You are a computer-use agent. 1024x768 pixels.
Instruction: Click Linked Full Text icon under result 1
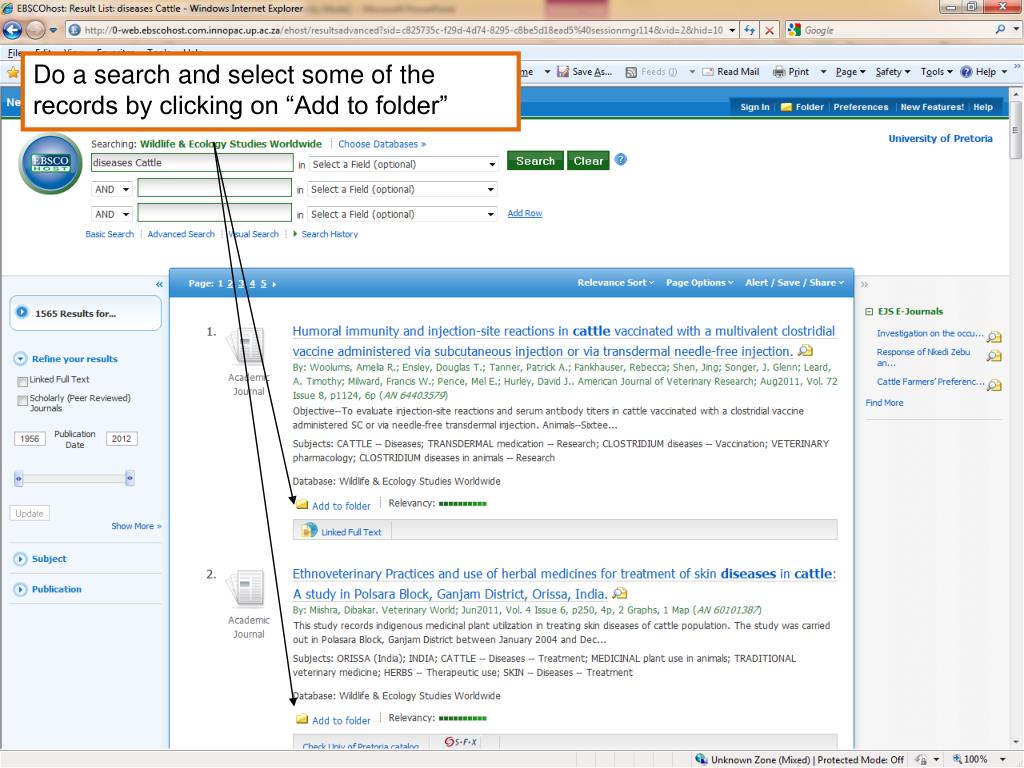pyautogui.click(x=309, y=530)
